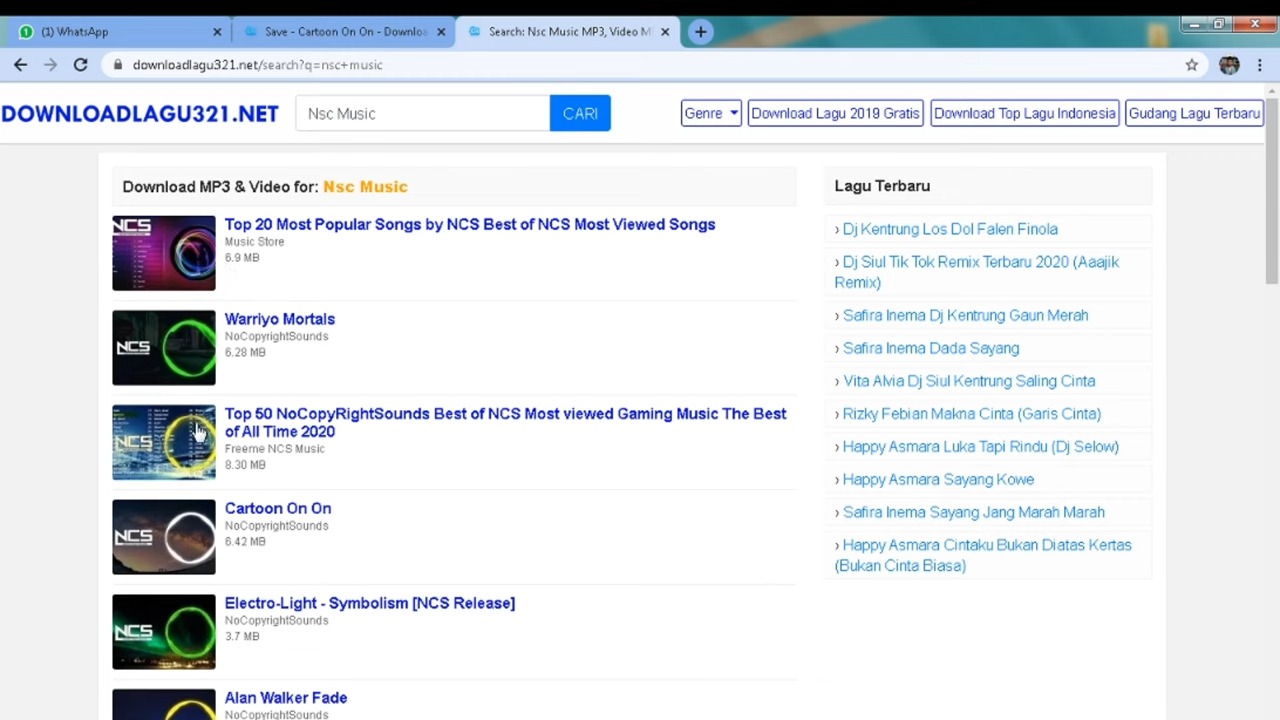Close the Save - Cartoon On On tab
1280x720 pixels.
(x=441, y=32)
